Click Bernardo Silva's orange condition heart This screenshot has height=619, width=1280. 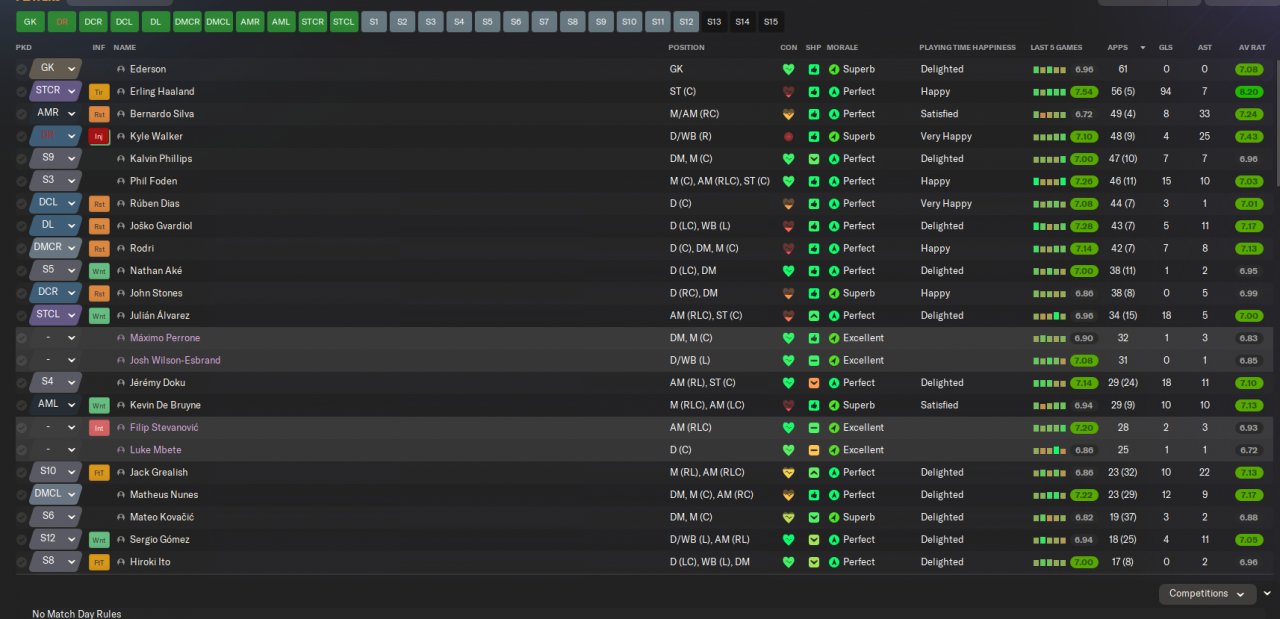pyautogui.click(x=788, y=114)
